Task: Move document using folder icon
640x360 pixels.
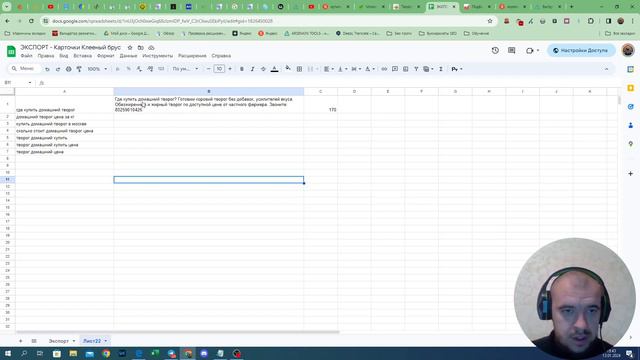Action: coord(140,48)
